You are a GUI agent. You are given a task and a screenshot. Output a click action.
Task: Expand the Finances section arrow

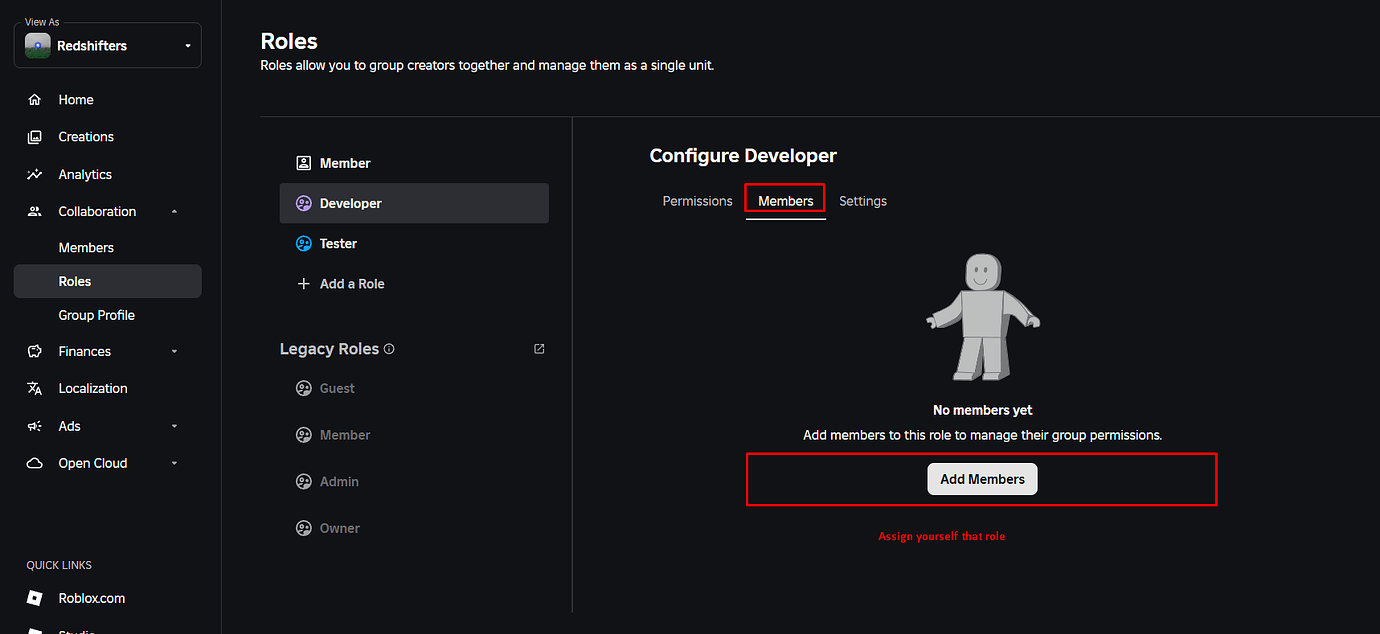click(x=175, y=351)
